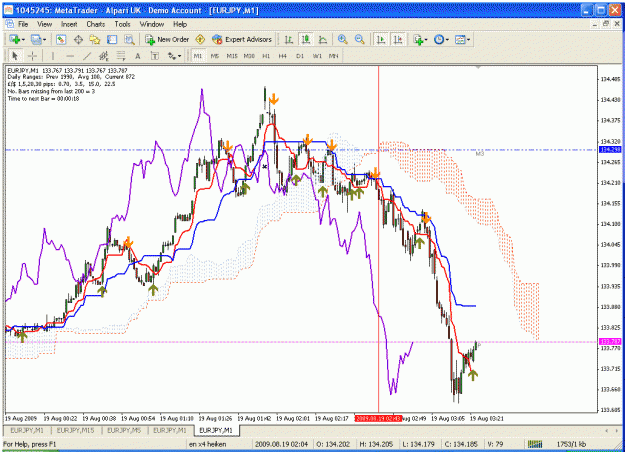Open the Navigator folder icon
The height and width of the screenshot is (452, 625).
coord(95,39)
